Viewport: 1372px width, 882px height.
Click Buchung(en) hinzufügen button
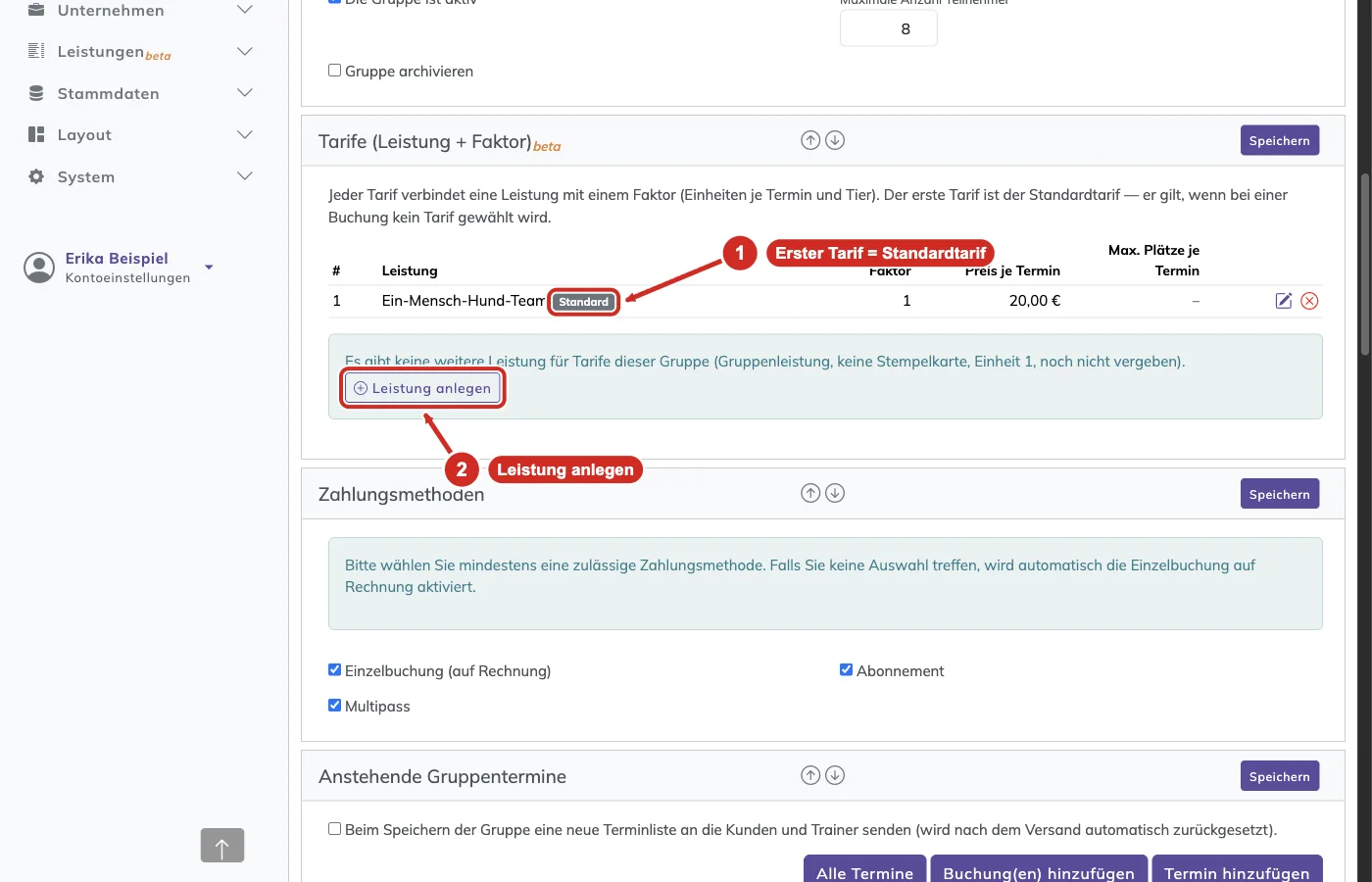1039,870
